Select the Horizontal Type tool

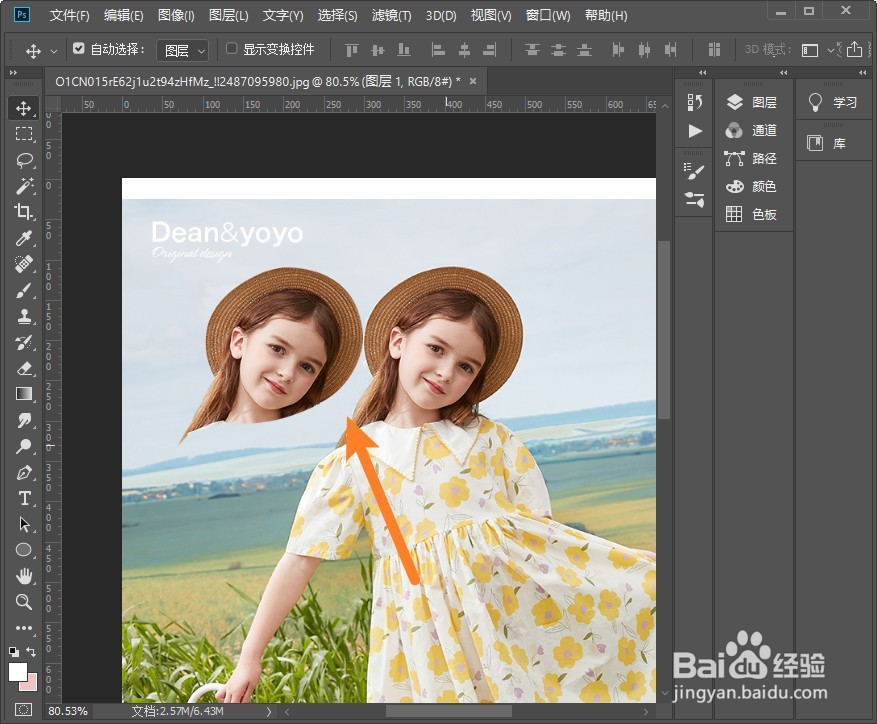(24, 498)
